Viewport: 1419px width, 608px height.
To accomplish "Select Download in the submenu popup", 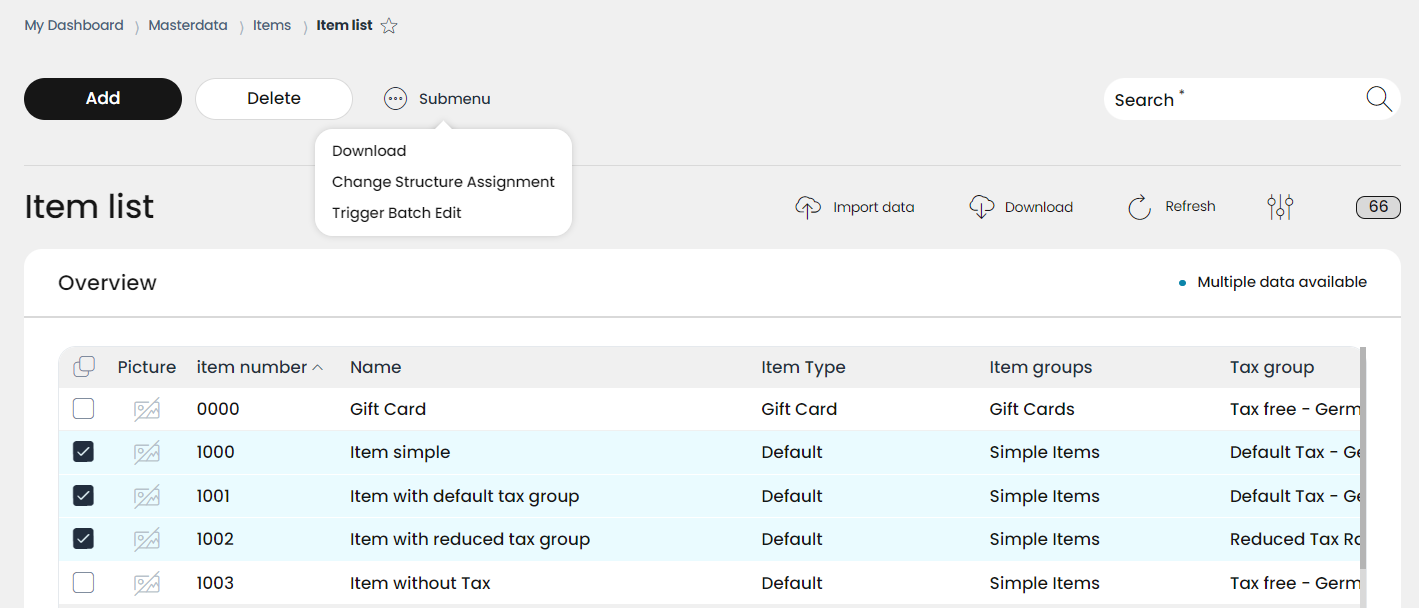I will 369,151.
